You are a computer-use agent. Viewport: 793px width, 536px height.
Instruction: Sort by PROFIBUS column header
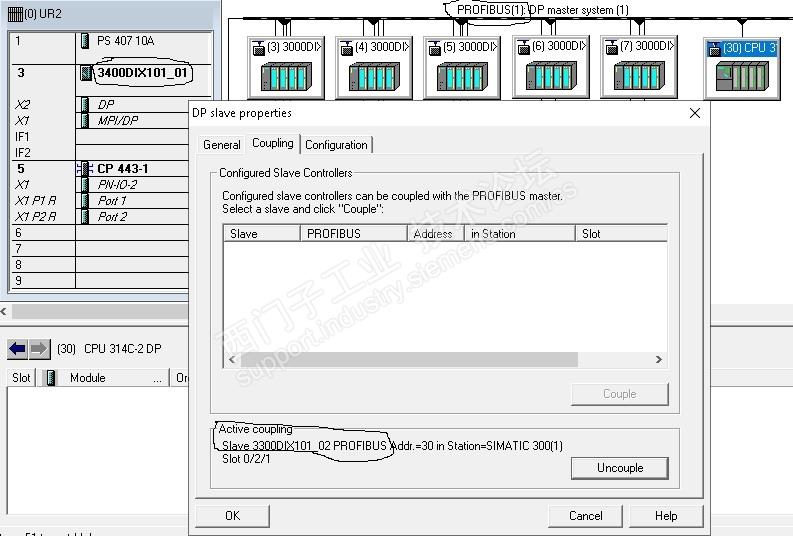tap(354, 234)
